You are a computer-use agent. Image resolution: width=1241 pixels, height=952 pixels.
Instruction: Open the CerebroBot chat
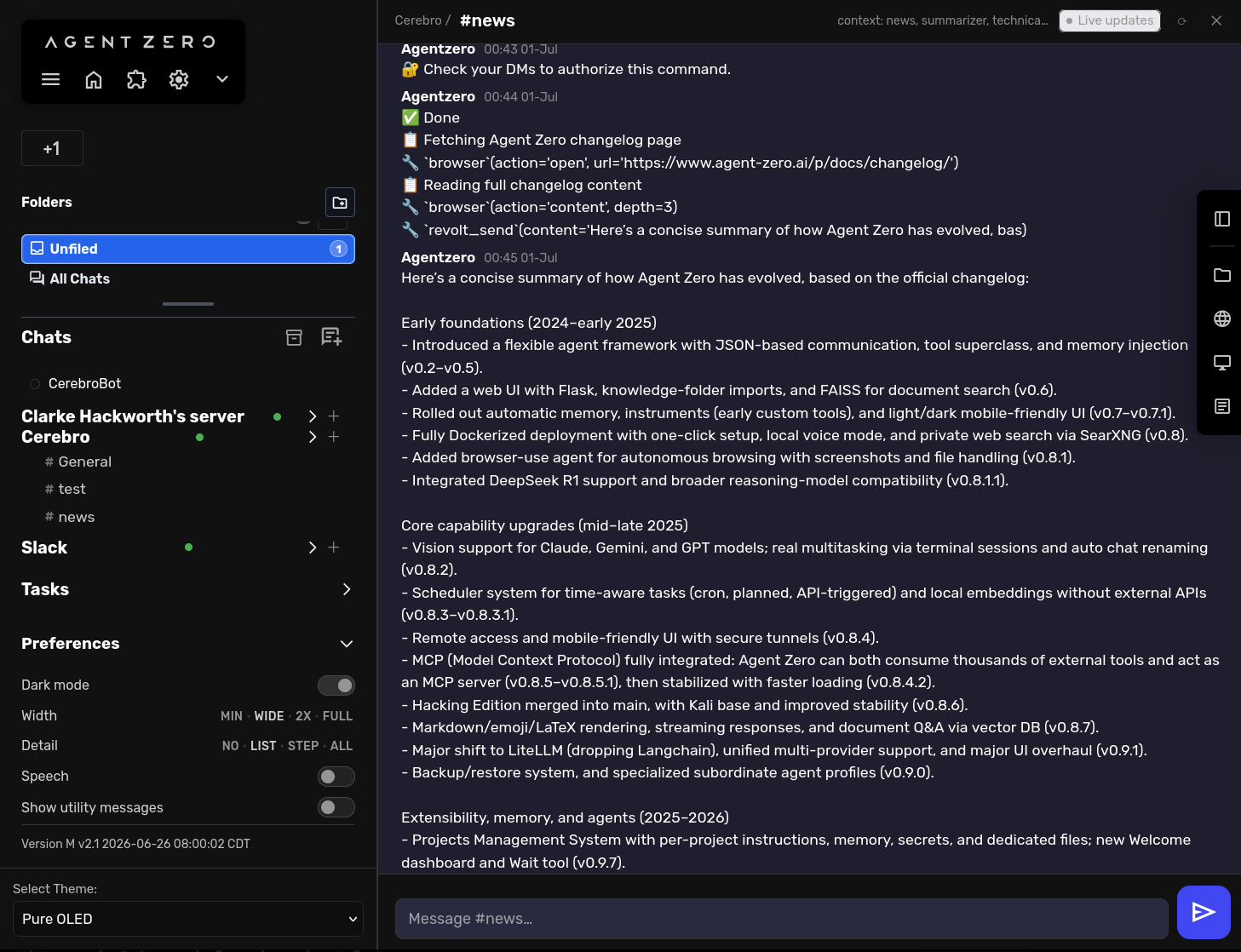click(x=84, y=384)
